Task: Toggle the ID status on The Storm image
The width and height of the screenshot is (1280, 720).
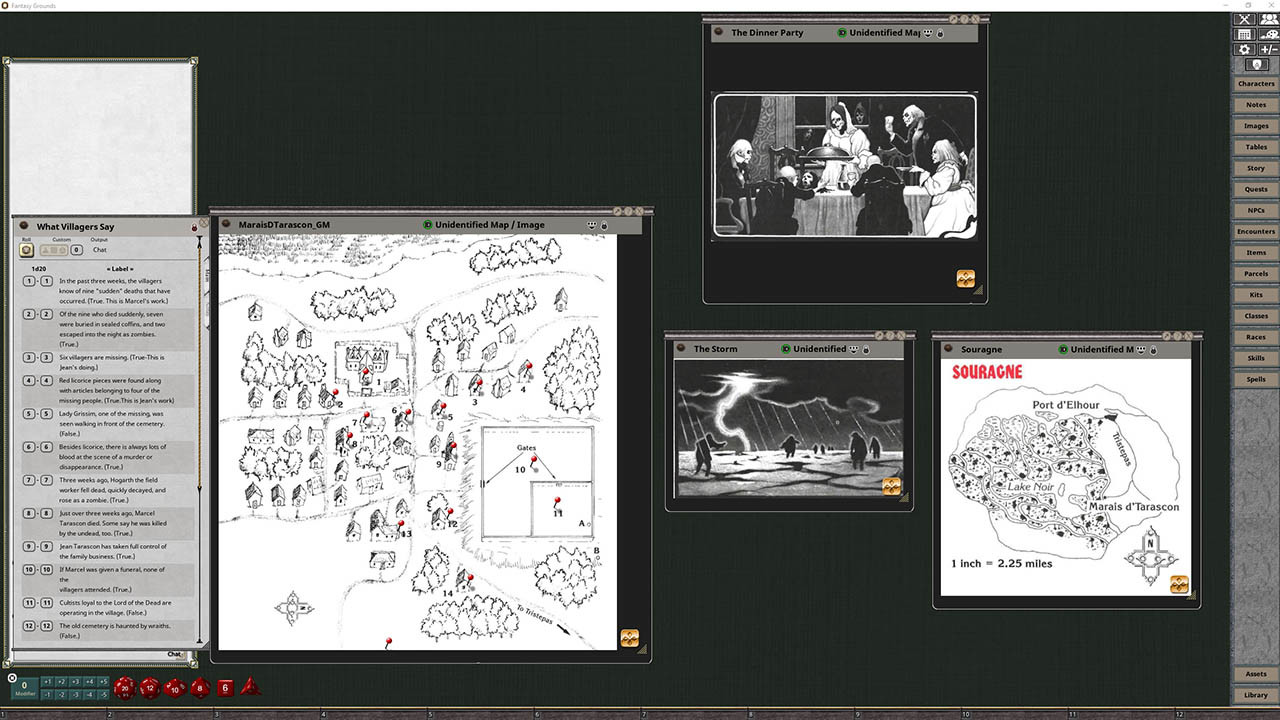Action: (786, 349)
